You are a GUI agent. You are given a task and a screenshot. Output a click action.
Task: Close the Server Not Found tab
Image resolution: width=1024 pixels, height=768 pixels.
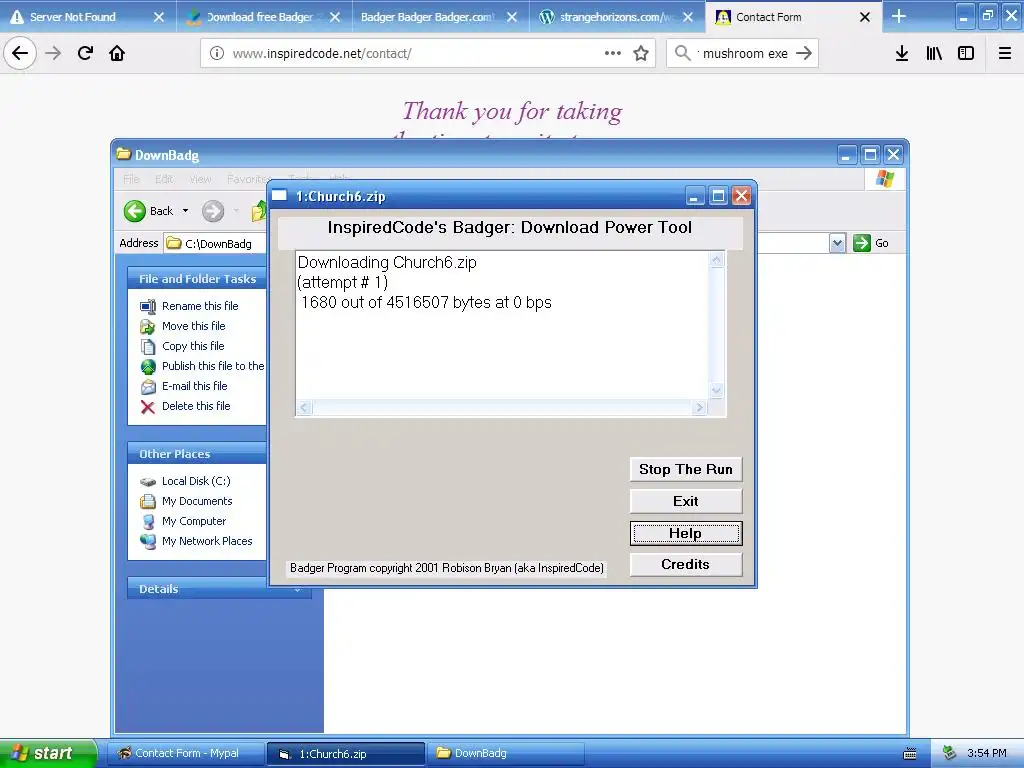click(x=159, y=17)
